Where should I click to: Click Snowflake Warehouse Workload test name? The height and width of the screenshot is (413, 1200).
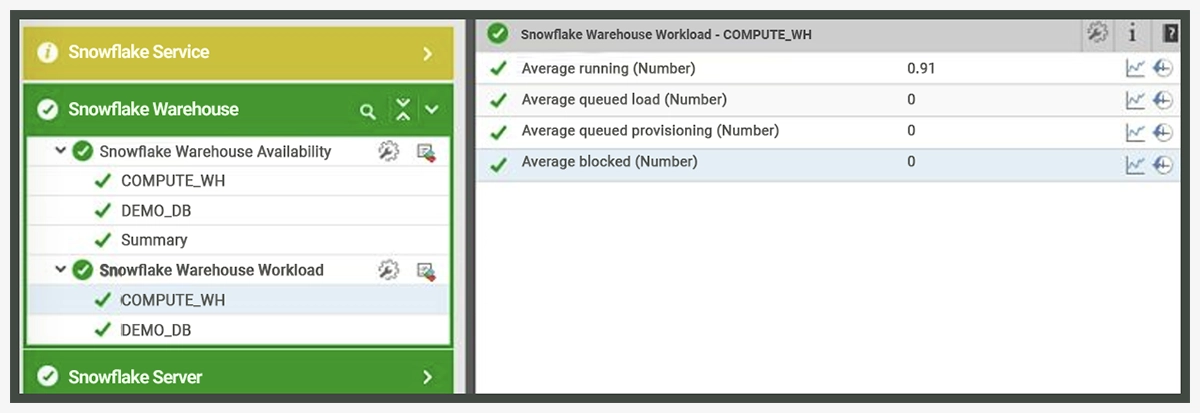click(x=211, y=270)
